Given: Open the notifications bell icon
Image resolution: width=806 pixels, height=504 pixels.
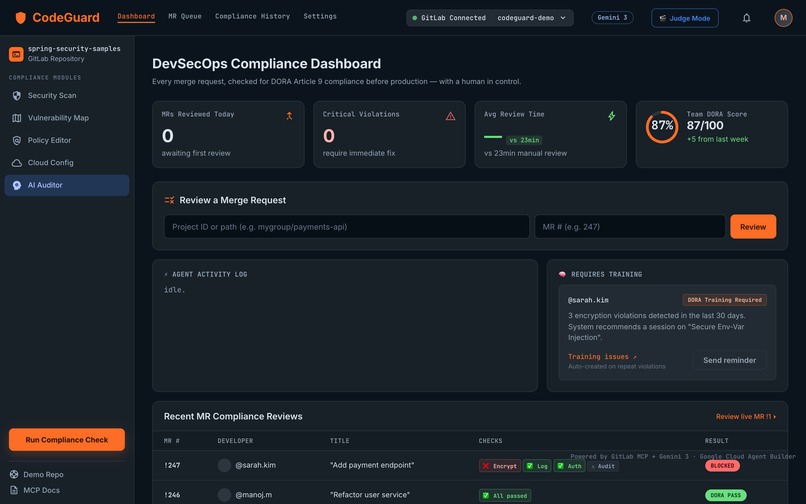Looking at the screenshot, I should pos(746,18).
